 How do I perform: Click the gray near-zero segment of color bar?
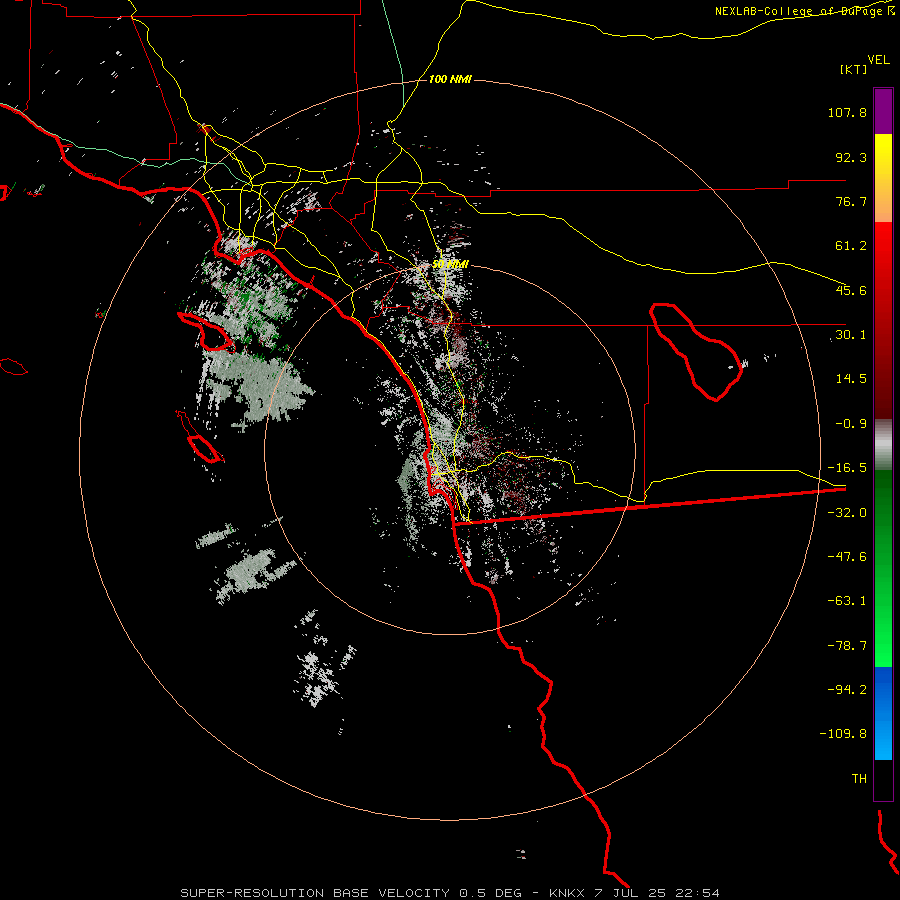(883, 445)
